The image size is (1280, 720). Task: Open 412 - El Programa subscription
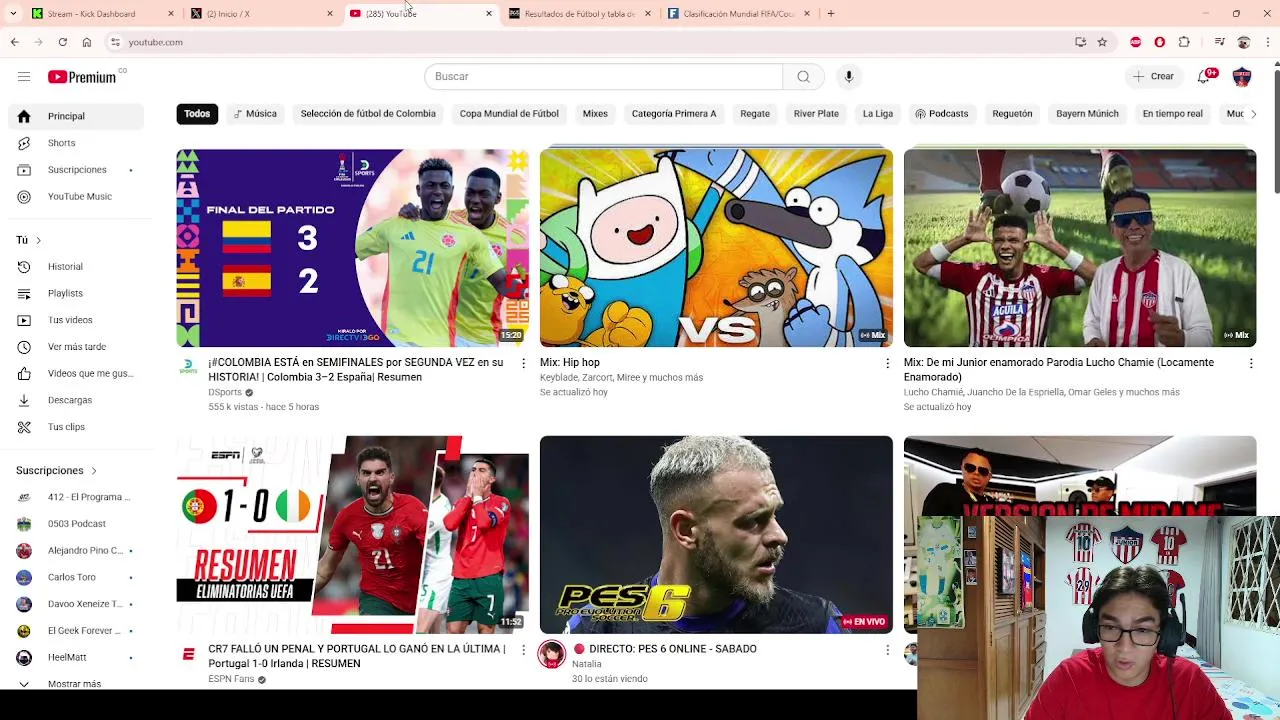(76, 497)
